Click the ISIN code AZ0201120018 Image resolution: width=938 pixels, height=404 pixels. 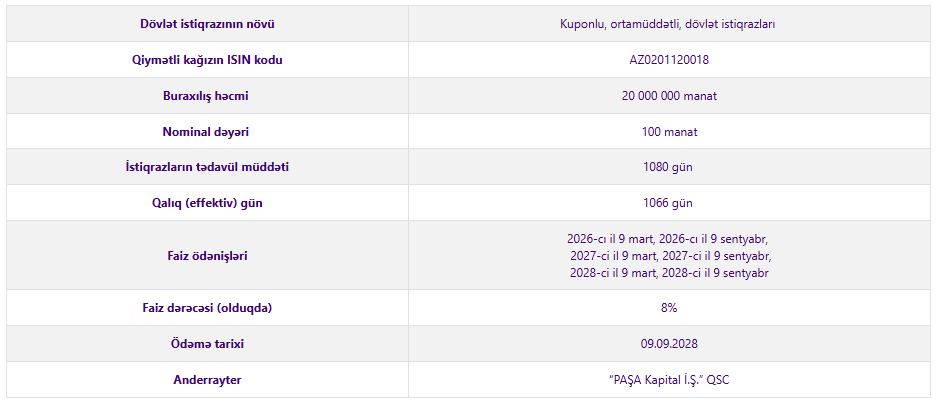pyautogui.click(x=669, y=60)
